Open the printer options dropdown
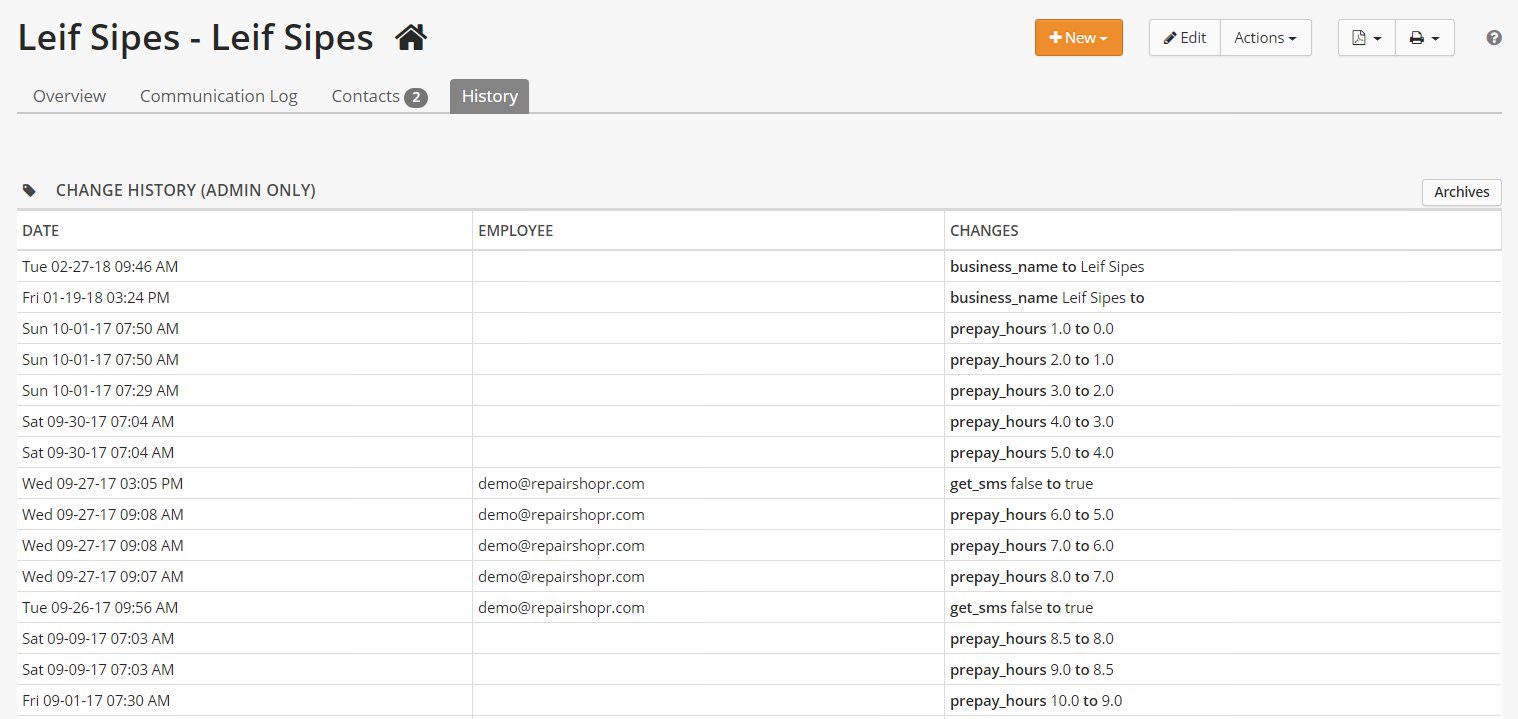The image size is (1518, 719). tap(1425, 38)
